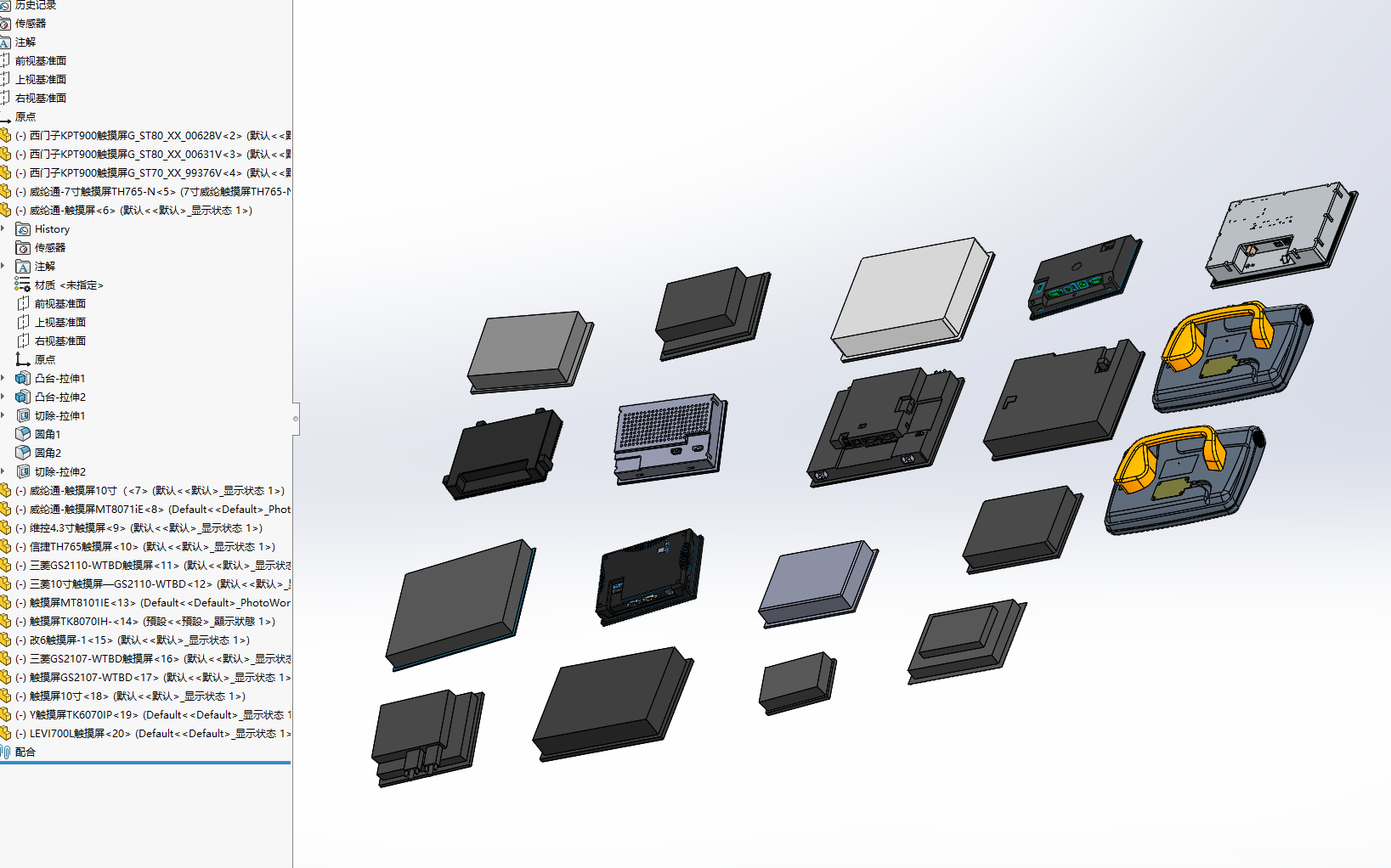The height and width of the screenshot is (868, 1391).
Task: Select the 切除-拉伸1 cut feature icon
Action: click(x=24, y=416)
